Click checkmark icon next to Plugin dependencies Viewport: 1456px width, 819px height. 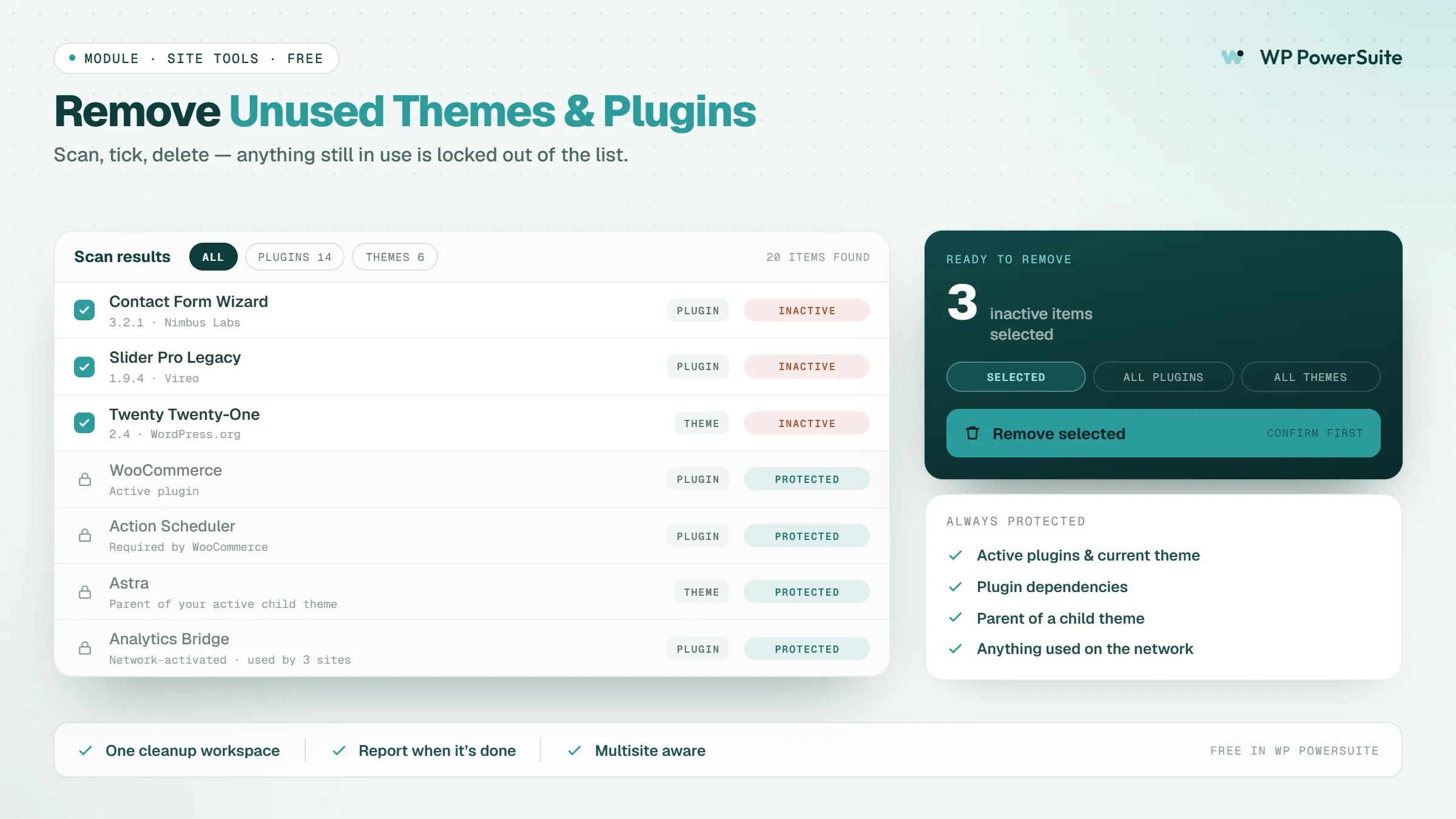(x=955, y=587)
